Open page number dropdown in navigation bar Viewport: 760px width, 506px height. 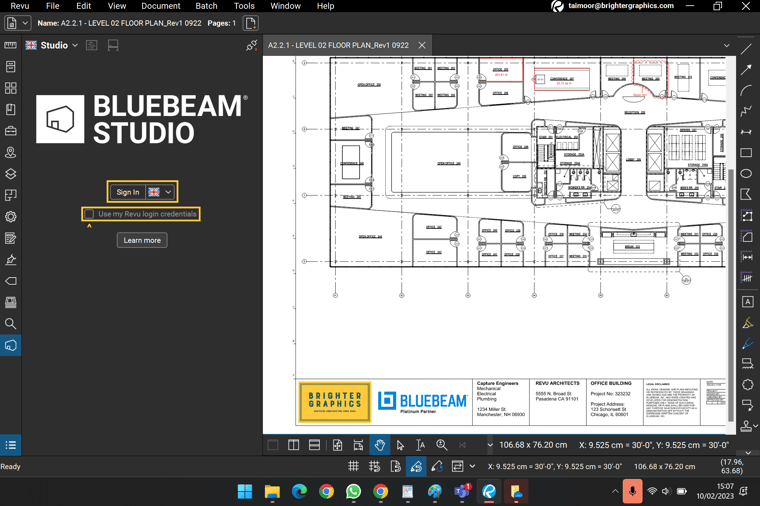490,445
